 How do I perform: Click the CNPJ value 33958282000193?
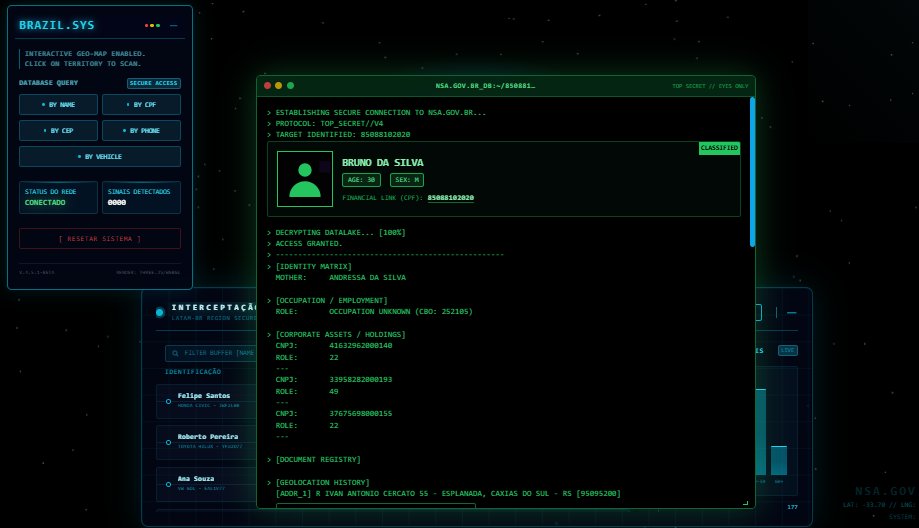[360, 380]
